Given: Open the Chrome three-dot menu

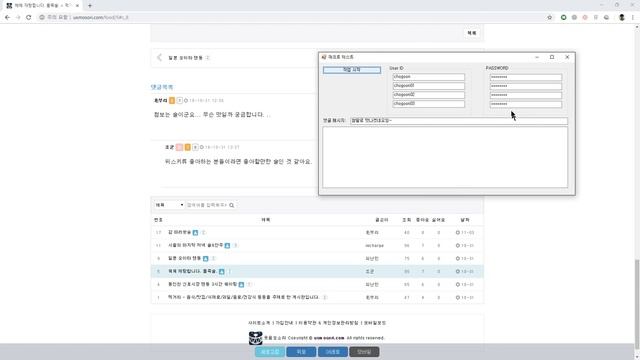Looking at the screenshot, I should coord(633,18).
